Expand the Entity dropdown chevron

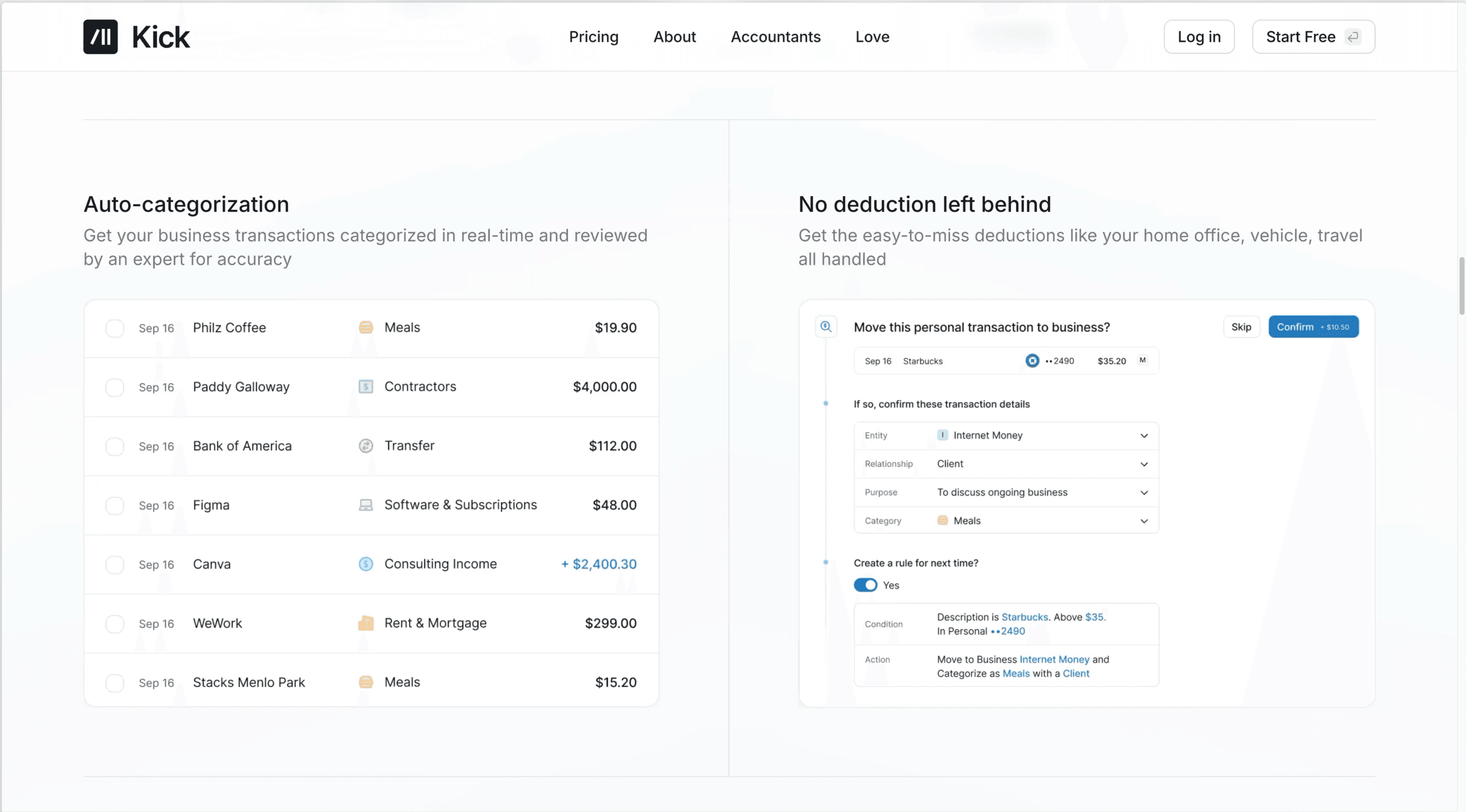click(1144, 436)
